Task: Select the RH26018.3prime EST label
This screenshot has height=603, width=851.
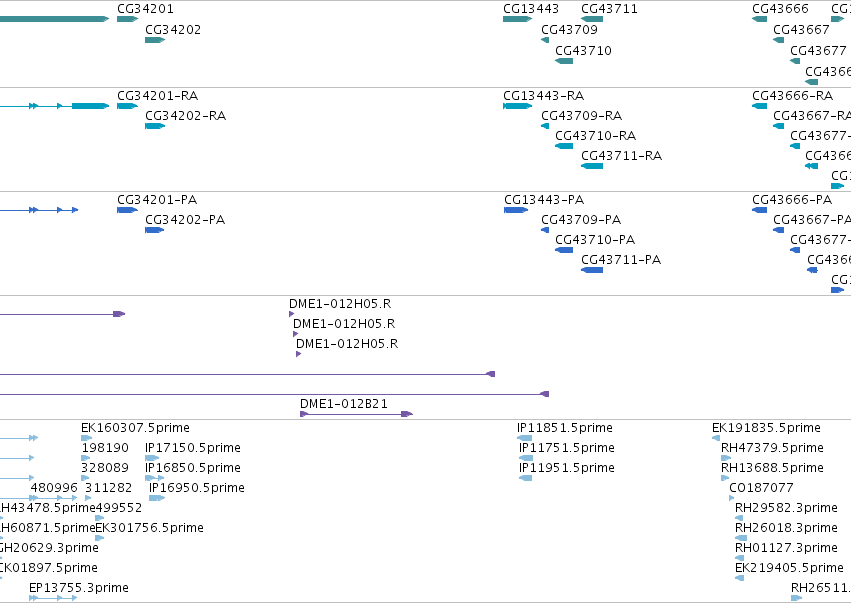Action: point(786,528)
